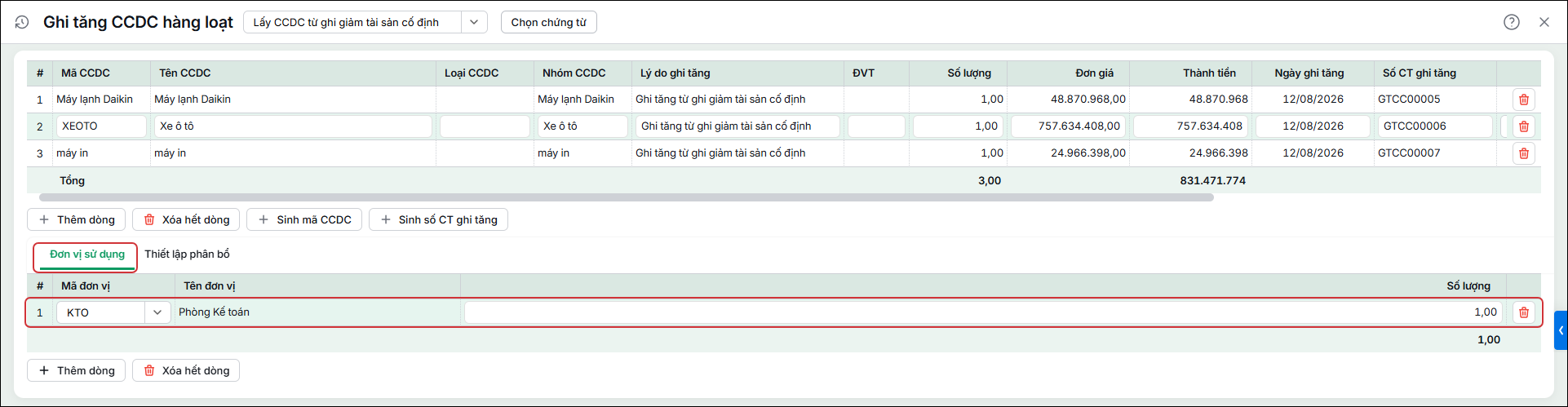Image resolution: width=1568 pixels, height=407 pixels.
Task: Edit the Đơn giá field 757.634.408,00
Action: 1068,126
